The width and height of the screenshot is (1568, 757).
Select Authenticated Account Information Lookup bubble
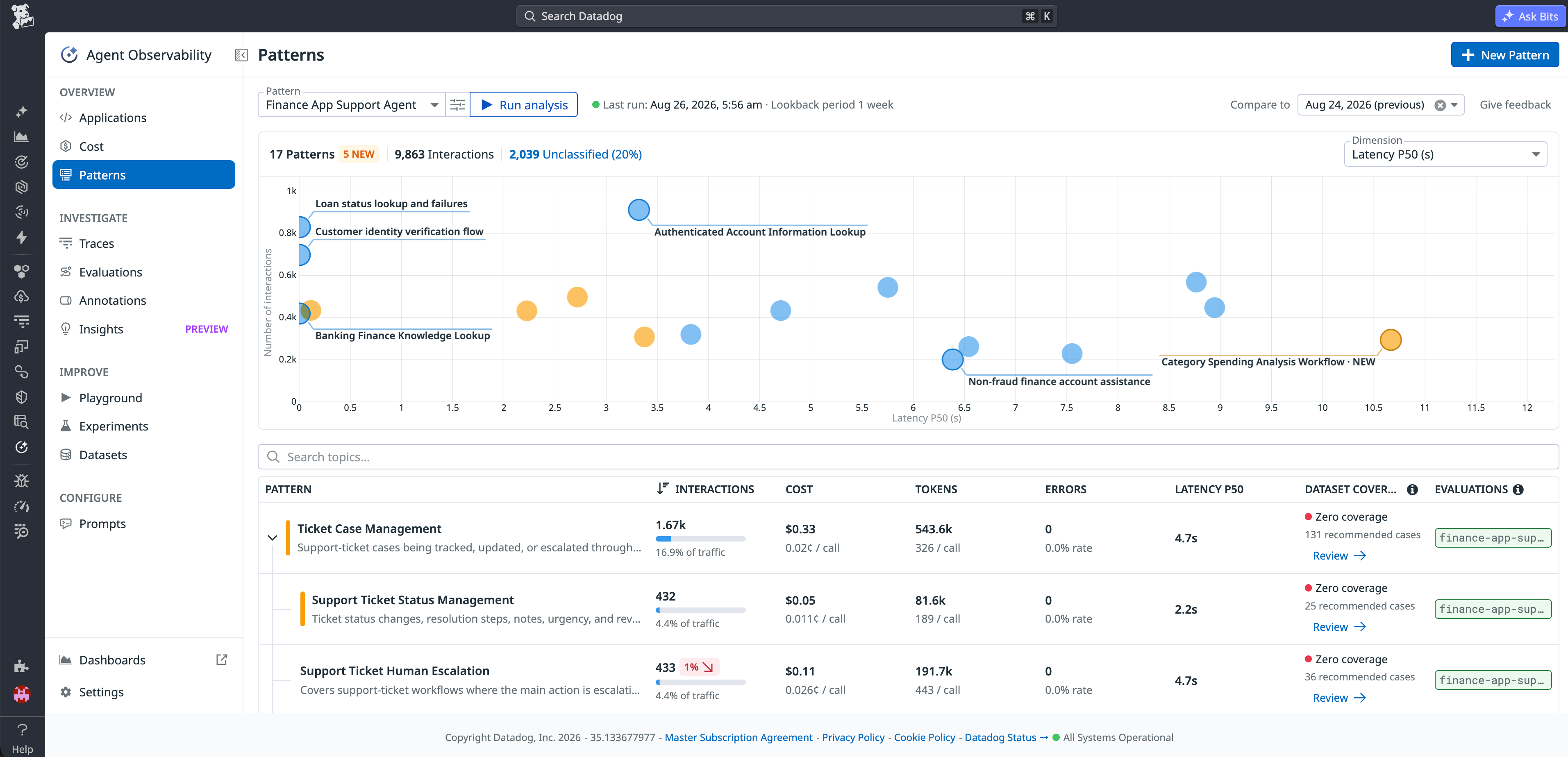click(639, 210)
